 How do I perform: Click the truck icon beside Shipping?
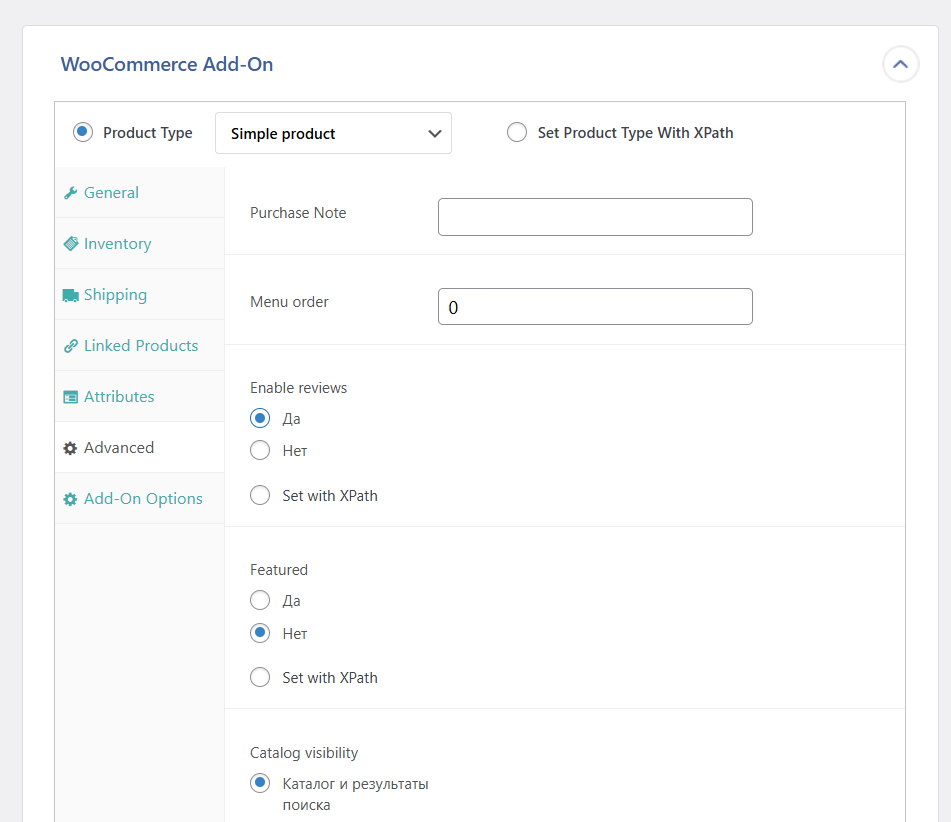[70, 295]
